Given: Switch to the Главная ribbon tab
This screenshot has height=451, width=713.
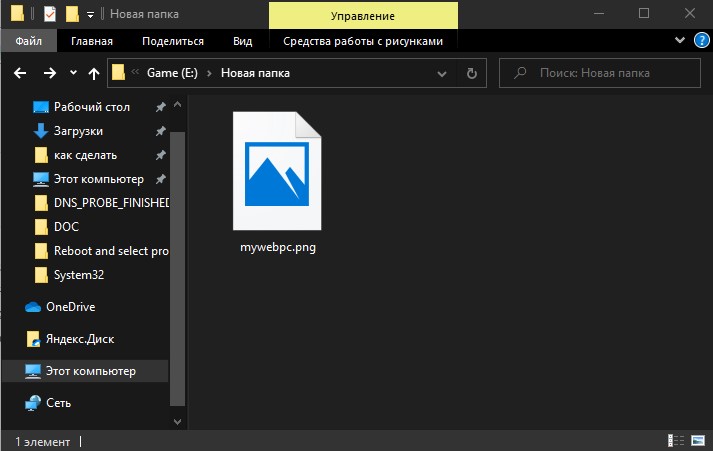Looking at the screenshot, I should pyautogui.click(x=92, y=41).
